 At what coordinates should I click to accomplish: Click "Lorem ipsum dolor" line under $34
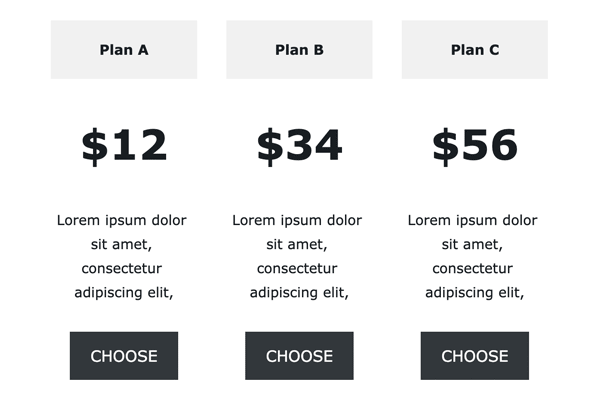point(297,220)
